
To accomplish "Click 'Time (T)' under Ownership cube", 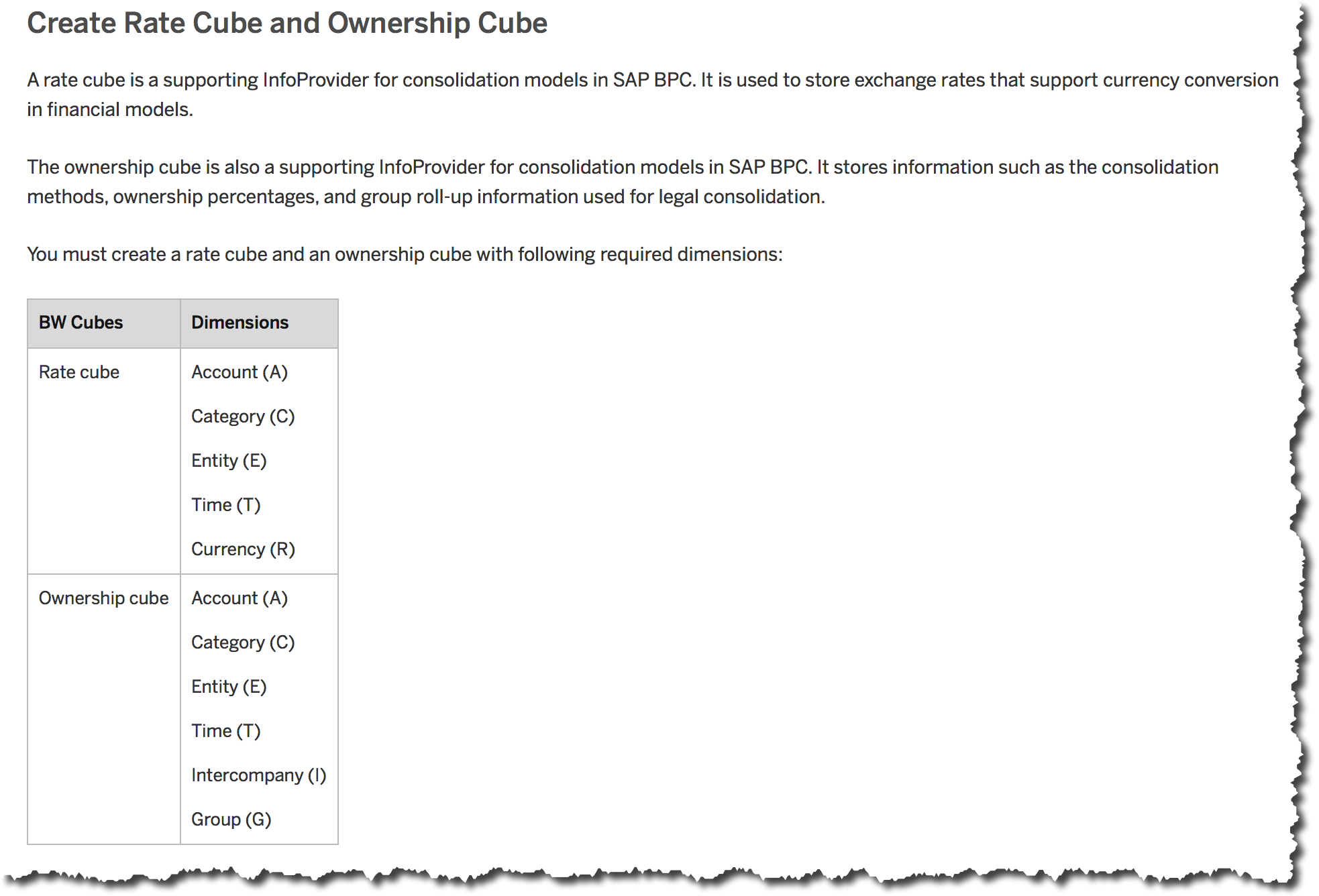I will [x=225, y=731].
